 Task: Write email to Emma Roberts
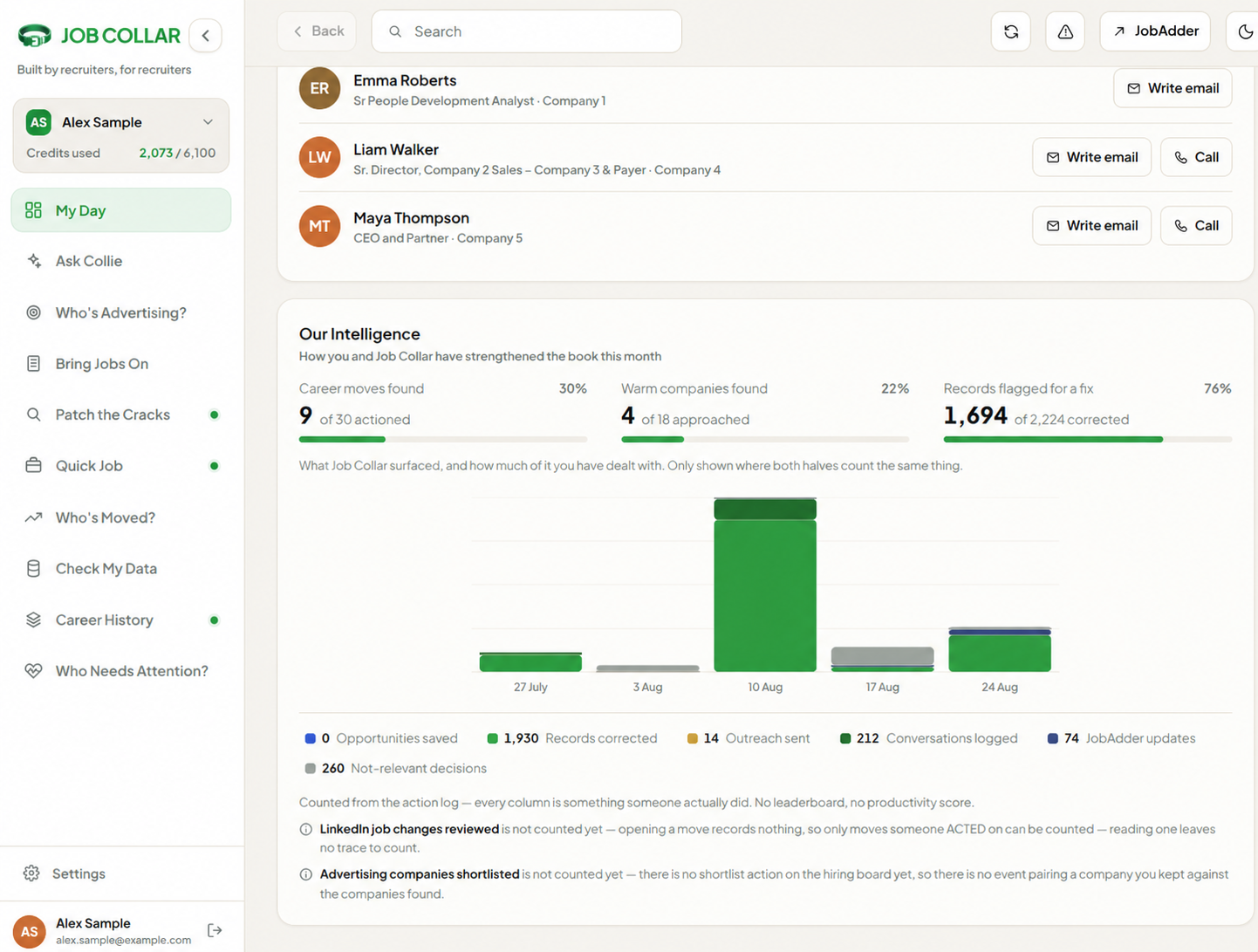pyautogui.click(x=1173, y=88)
